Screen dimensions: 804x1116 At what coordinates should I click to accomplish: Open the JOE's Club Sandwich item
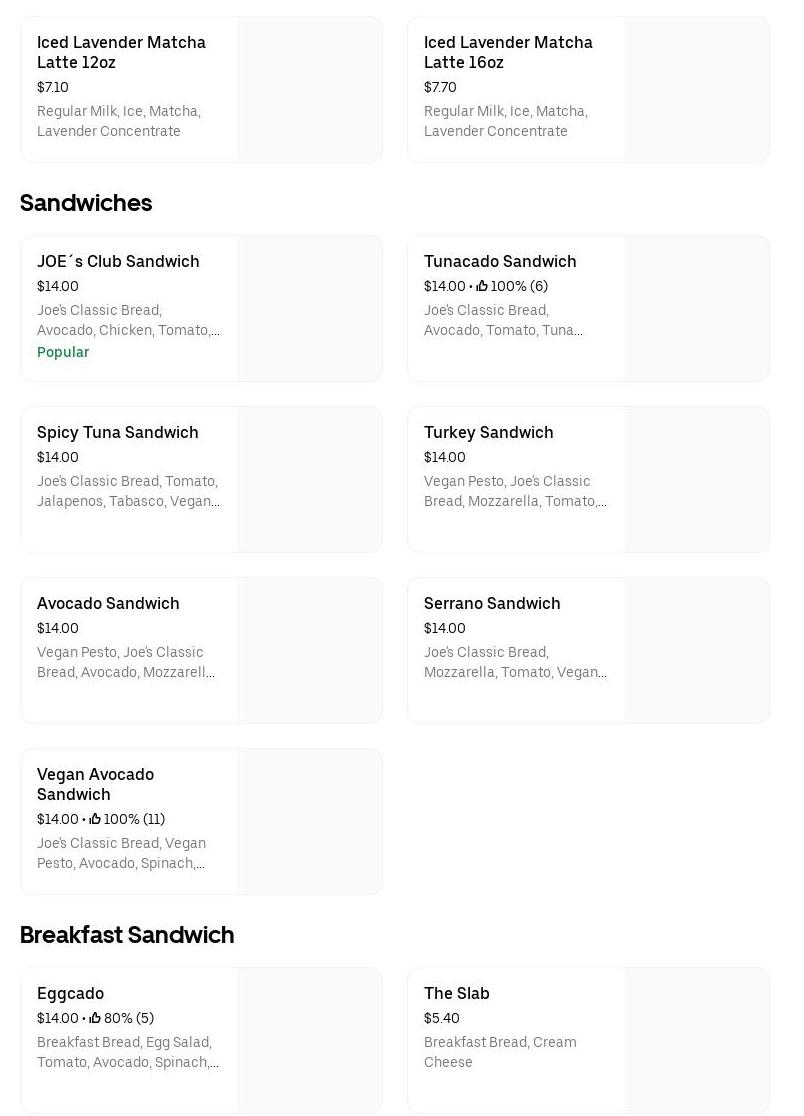tap(118, 262)
